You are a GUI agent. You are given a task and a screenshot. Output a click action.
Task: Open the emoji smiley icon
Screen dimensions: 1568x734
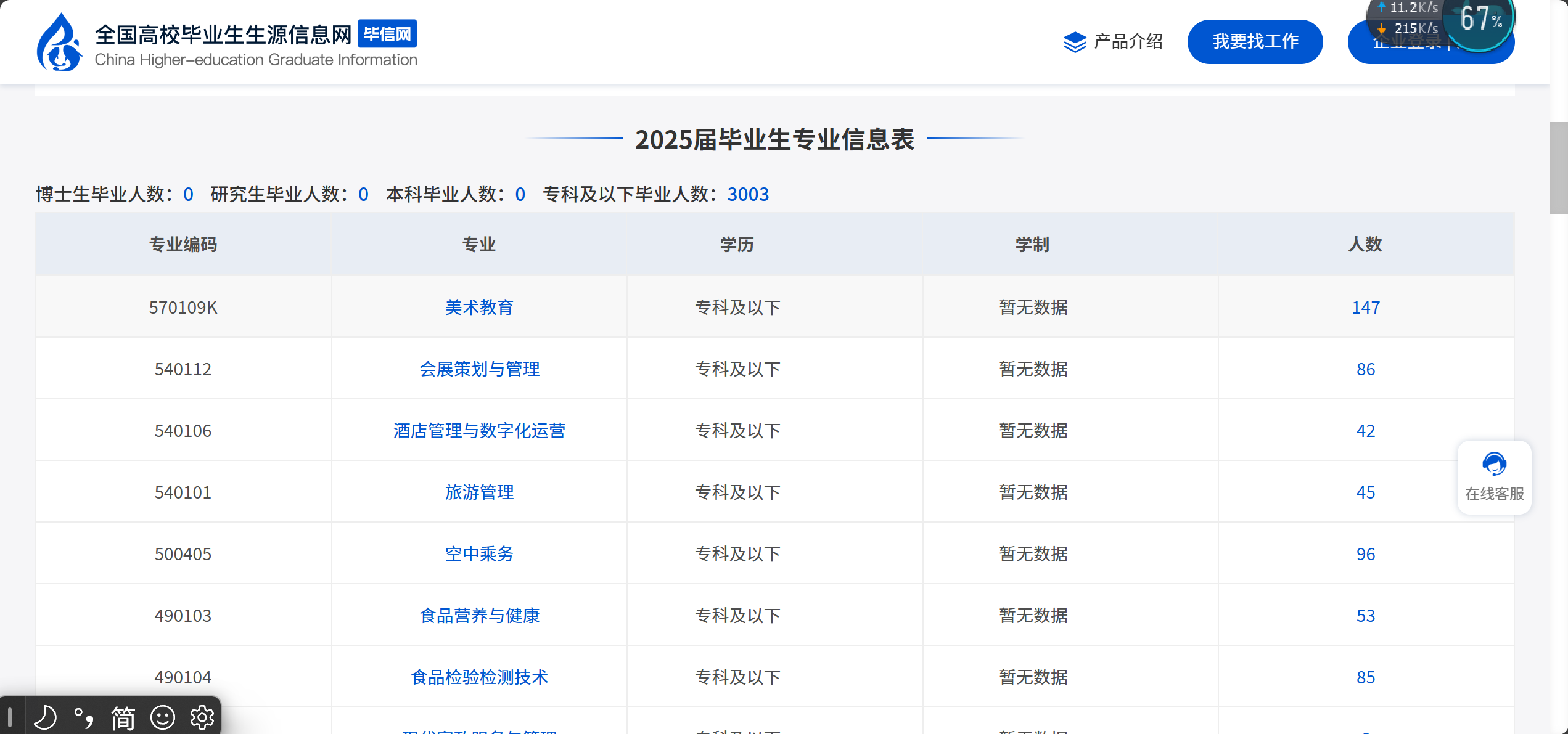(x=163, y=717)
